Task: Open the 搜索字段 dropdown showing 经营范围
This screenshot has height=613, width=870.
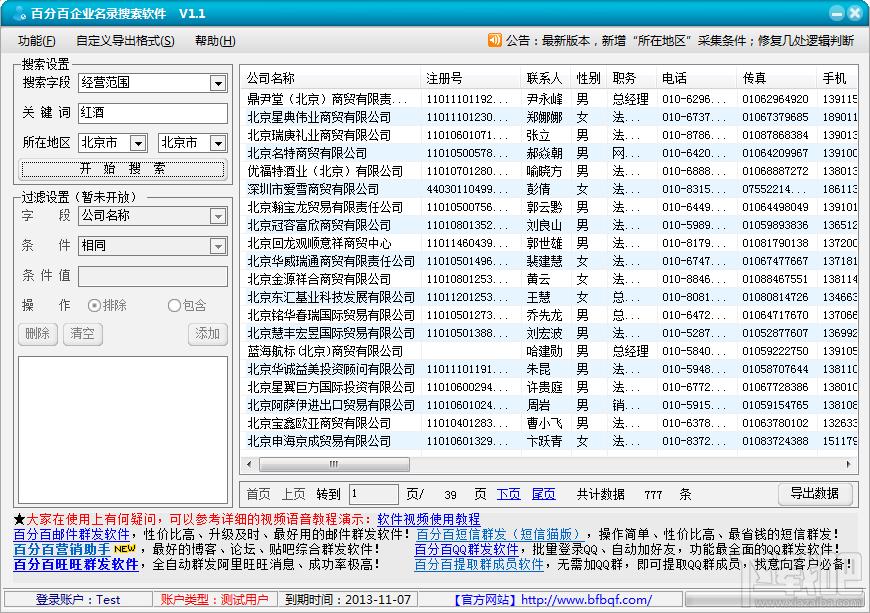Action: coord(218,83)
